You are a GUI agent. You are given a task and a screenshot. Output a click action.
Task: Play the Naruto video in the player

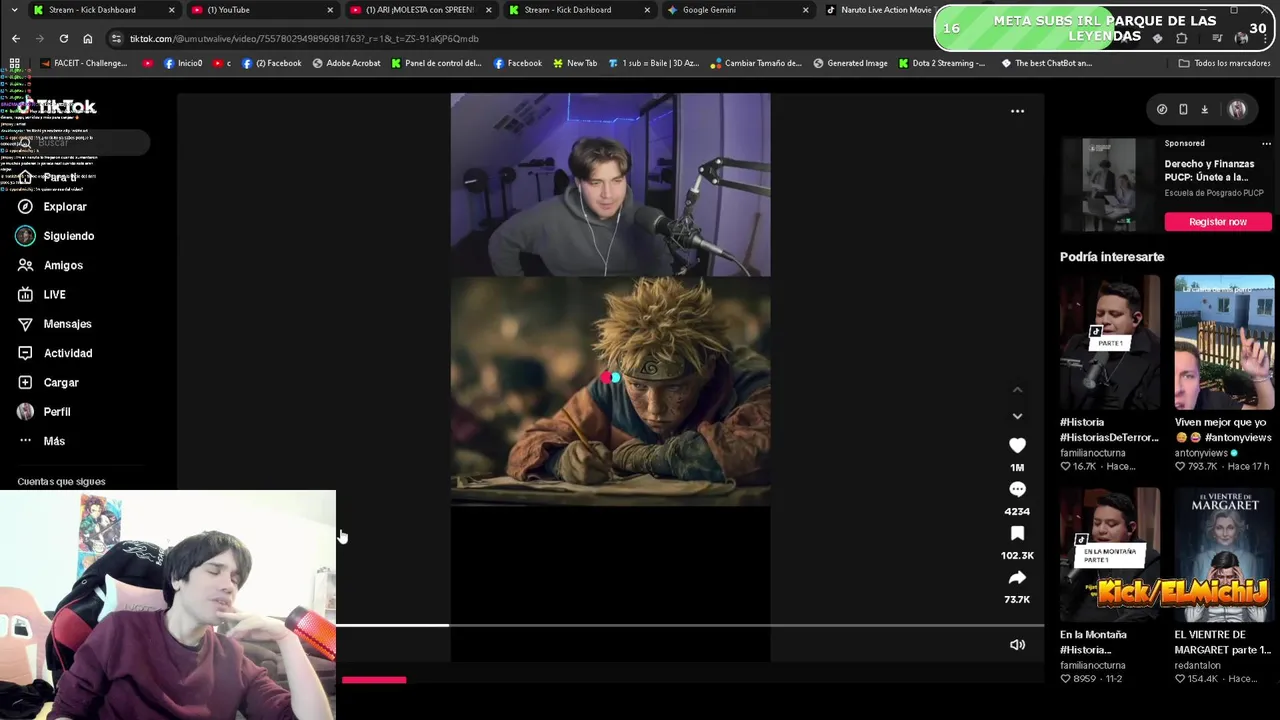coord(610,377)
